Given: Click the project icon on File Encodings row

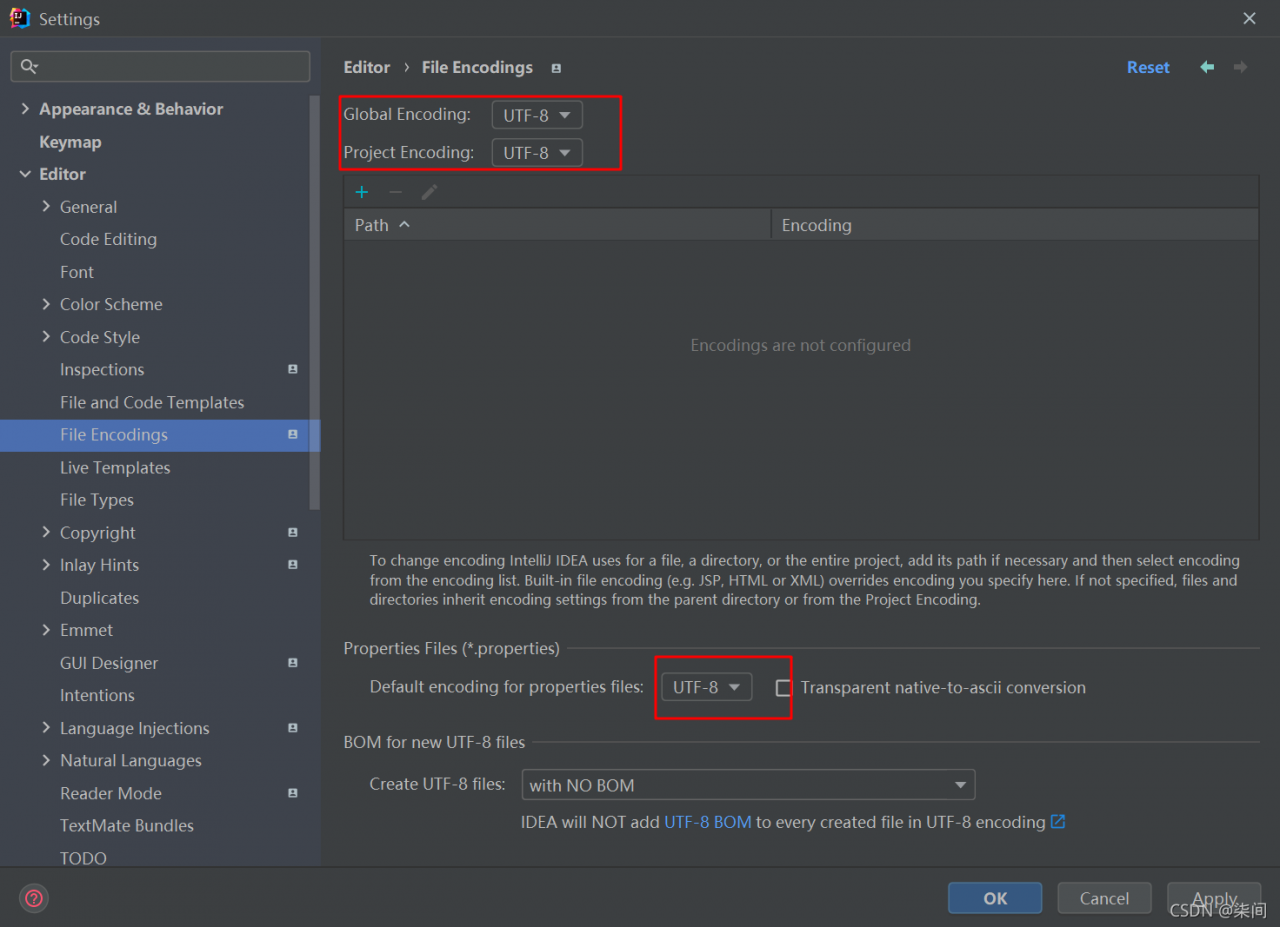Looking at the screenshot, I should tap(293, 434).
